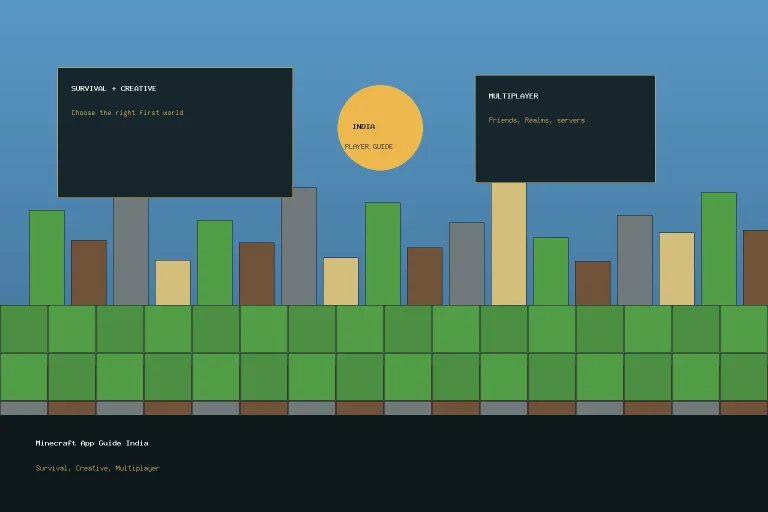This screenshot has height=512, width=768.
Task: Click the "INDIA" label on the sun
Action: (x=364, y=126)
